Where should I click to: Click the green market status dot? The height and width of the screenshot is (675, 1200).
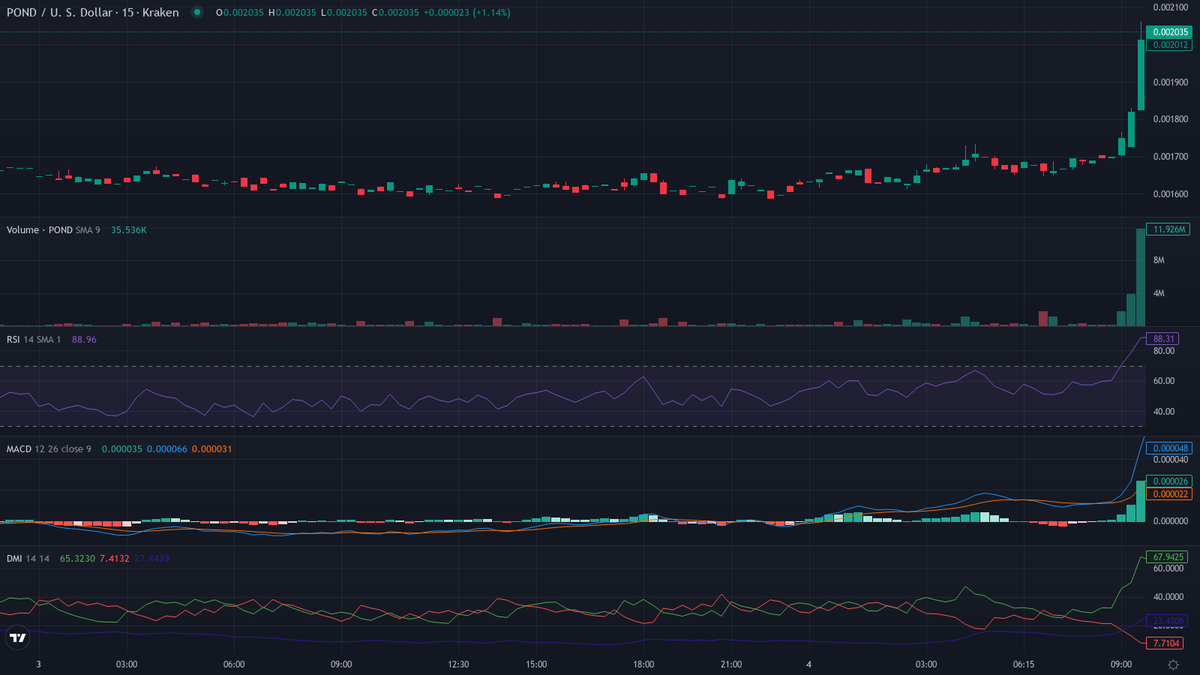pos(197,12)
